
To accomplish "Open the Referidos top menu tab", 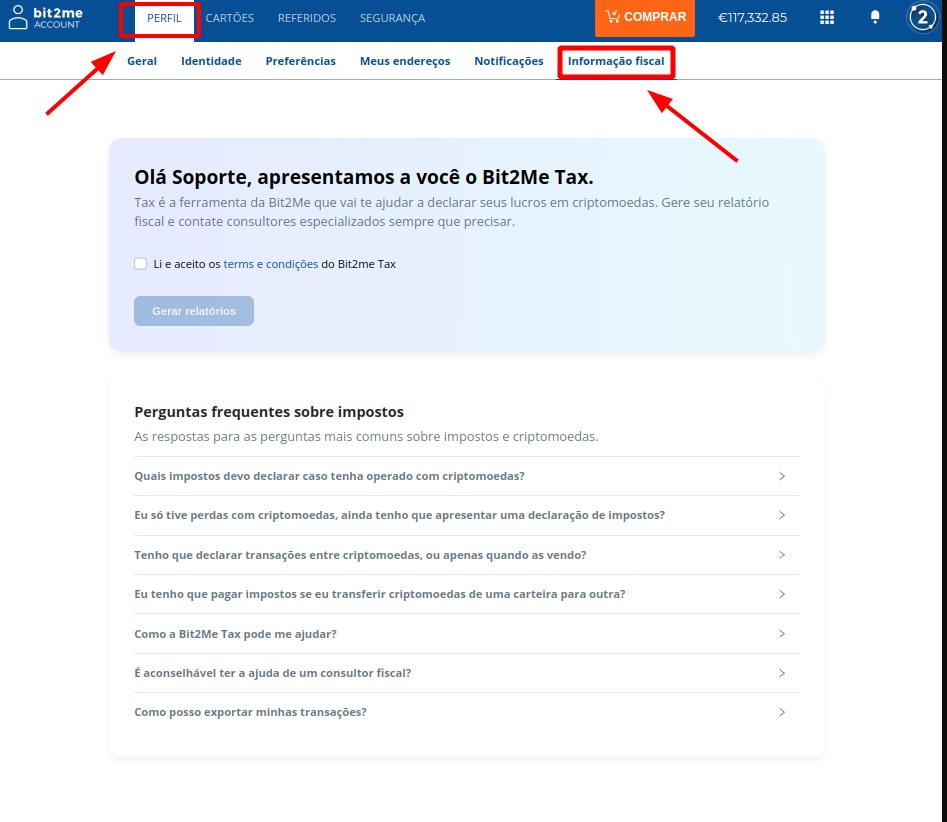I will (x=307, y=18).
